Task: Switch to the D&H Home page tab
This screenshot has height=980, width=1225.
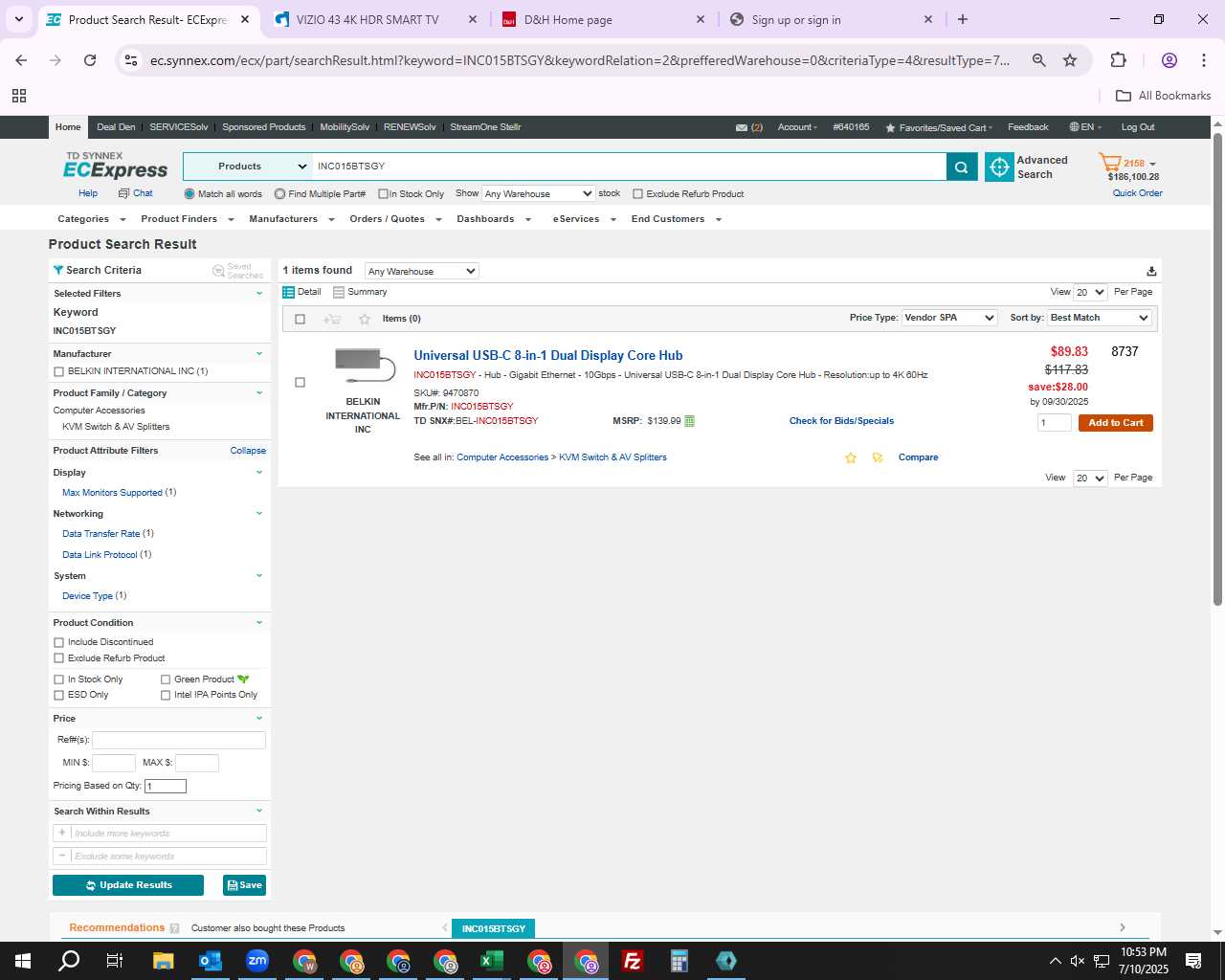Action: tap(603, 19)
